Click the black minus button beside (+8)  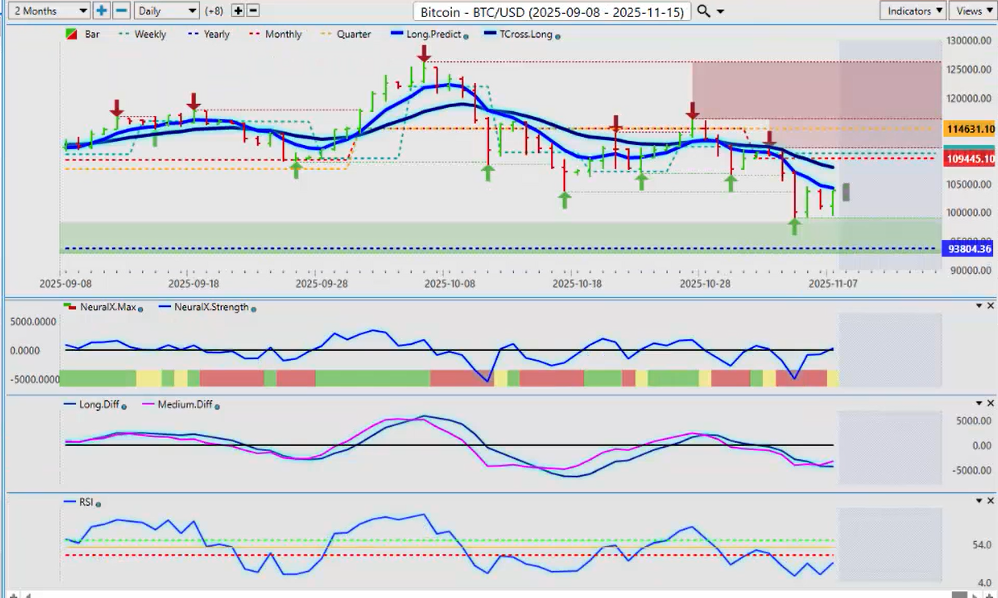tap(253, 11)
